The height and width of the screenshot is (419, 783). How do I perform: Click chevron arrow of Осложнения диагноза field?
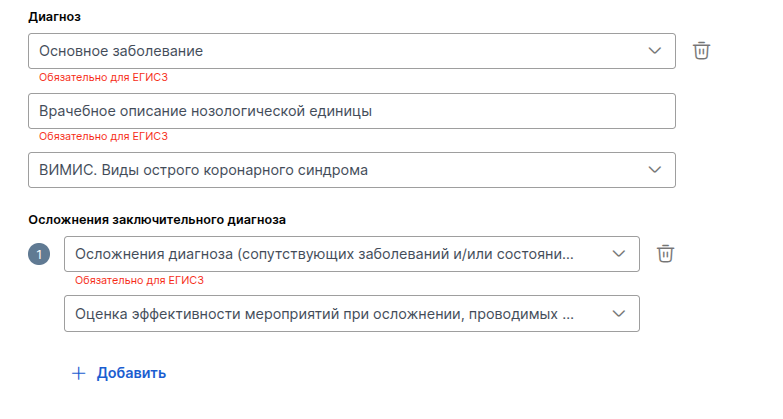click(619, 254)
